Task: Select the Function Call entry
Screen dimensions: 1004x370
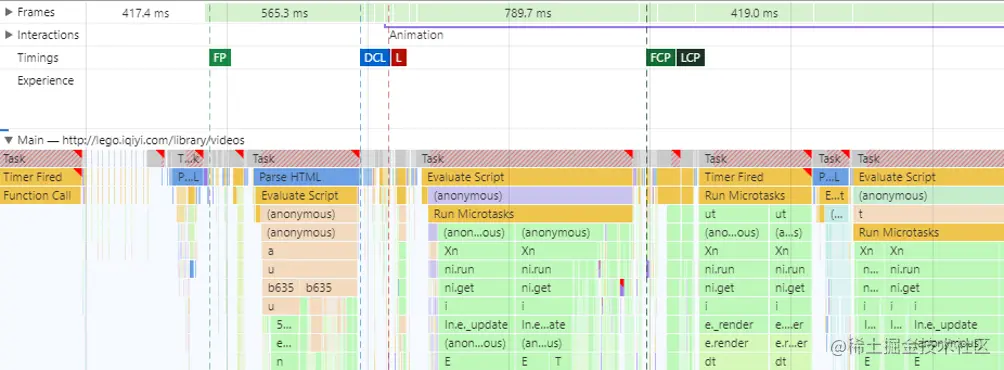Action: [x=41, y=196]
